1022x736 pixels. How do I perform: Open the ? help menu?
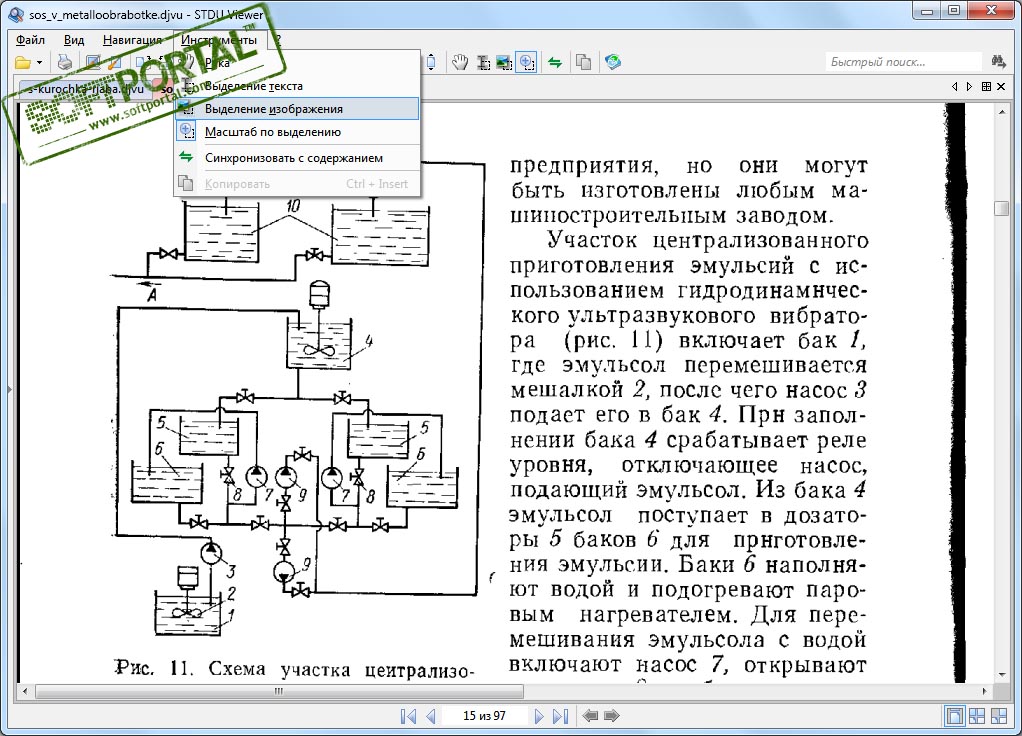[x=278, y=40]
